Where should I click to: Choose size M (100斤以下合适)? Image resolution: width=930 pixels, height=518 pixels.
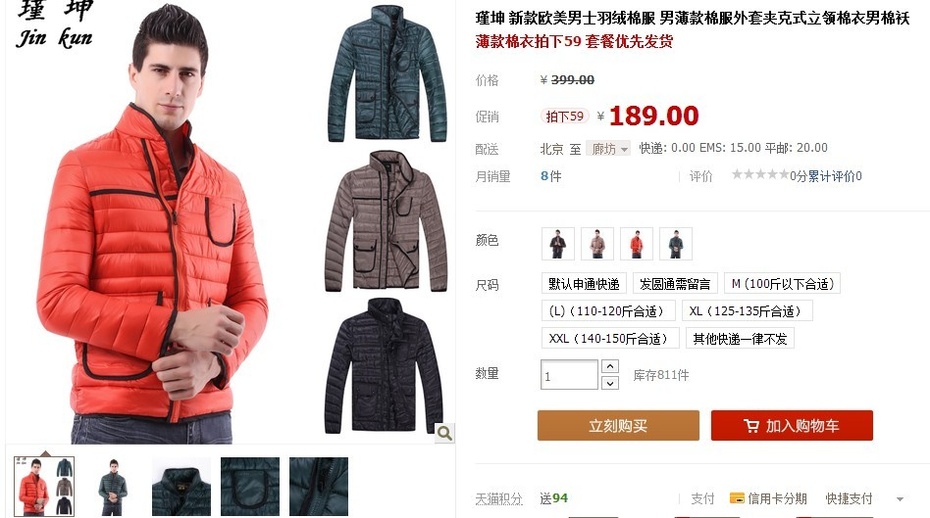tap(782, 284)
